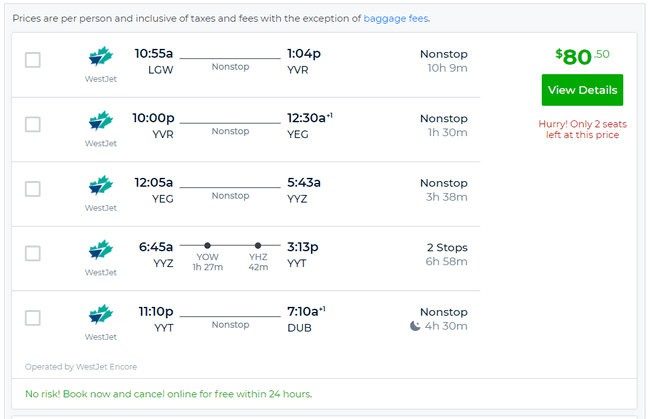This screenshot has height=419, width=650.
Task: Click WestJet logo on LGW to YVR flight
Action: click(x=101, y=56)
